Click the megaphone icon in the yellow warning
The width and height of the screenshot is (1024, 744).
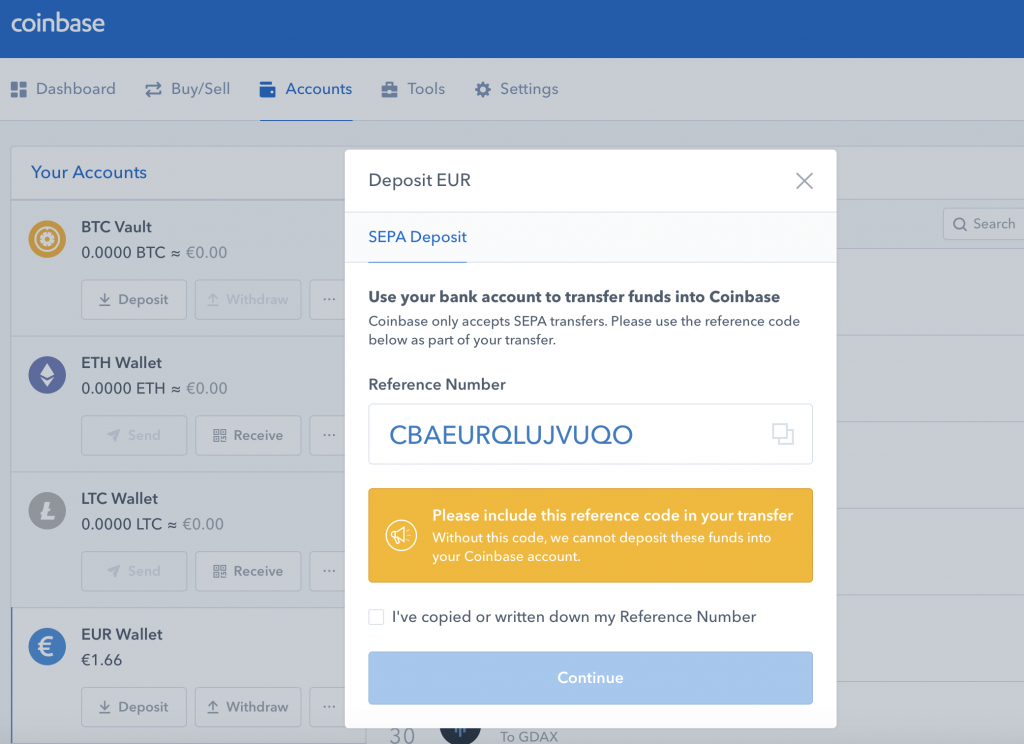tap(401, 536)
